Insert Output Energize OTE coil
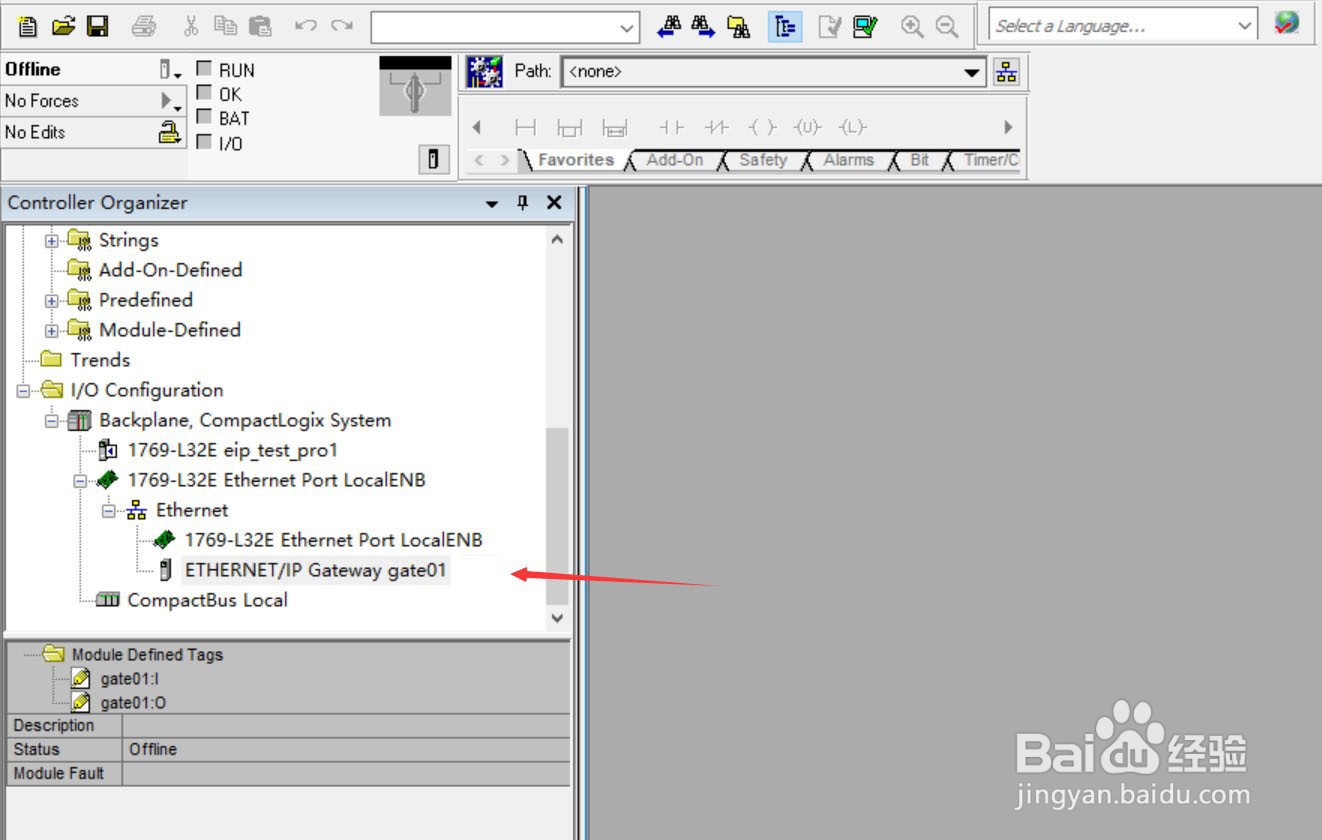 click(x=761, y=127)
